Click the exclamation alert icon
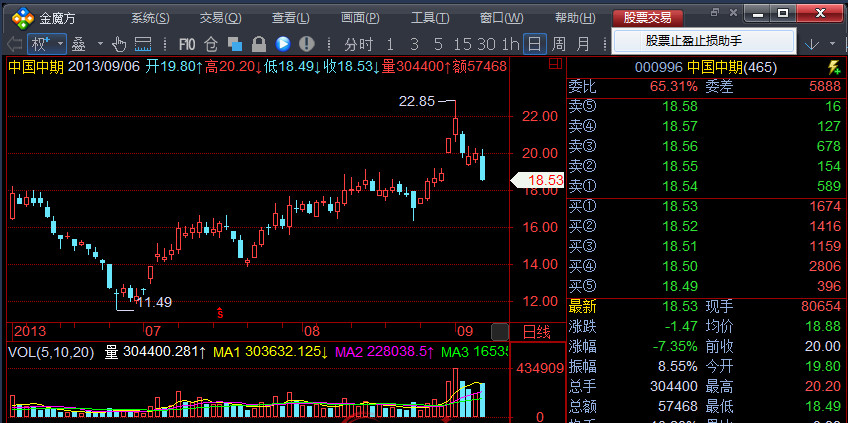This screenshot has width=848, height=423. click(307, 44)
